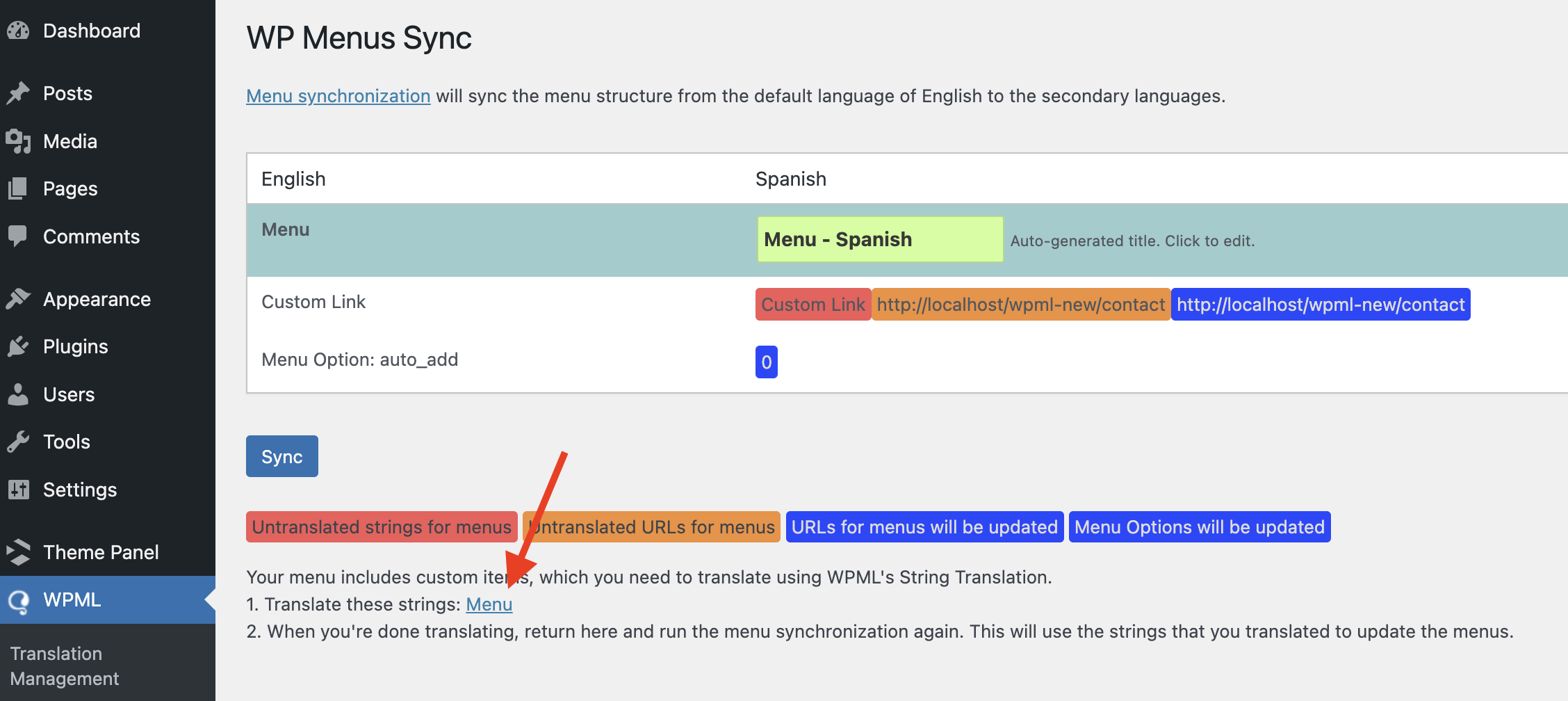Follow the Menu synchronization link

pyautogui.click(x=338, y=96)
